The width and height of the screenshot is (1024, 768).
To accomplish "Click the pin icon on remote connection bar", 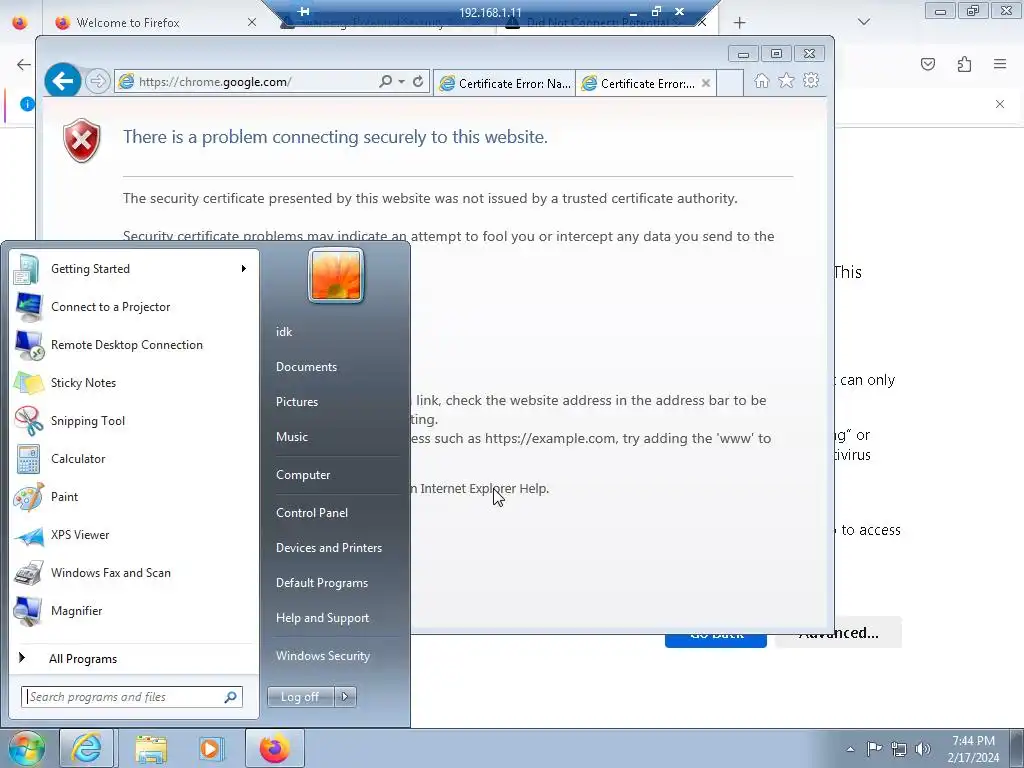I will pos(303,12).
